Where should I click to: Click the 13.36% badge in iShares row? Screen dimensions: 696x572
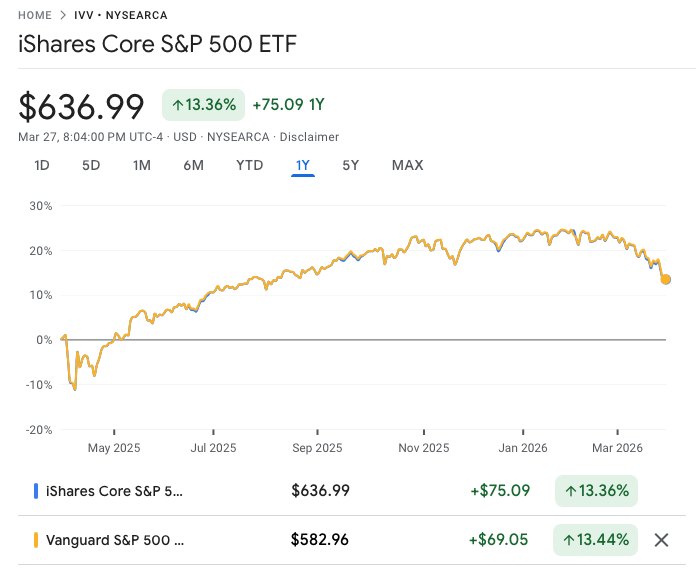pos(596,491)
